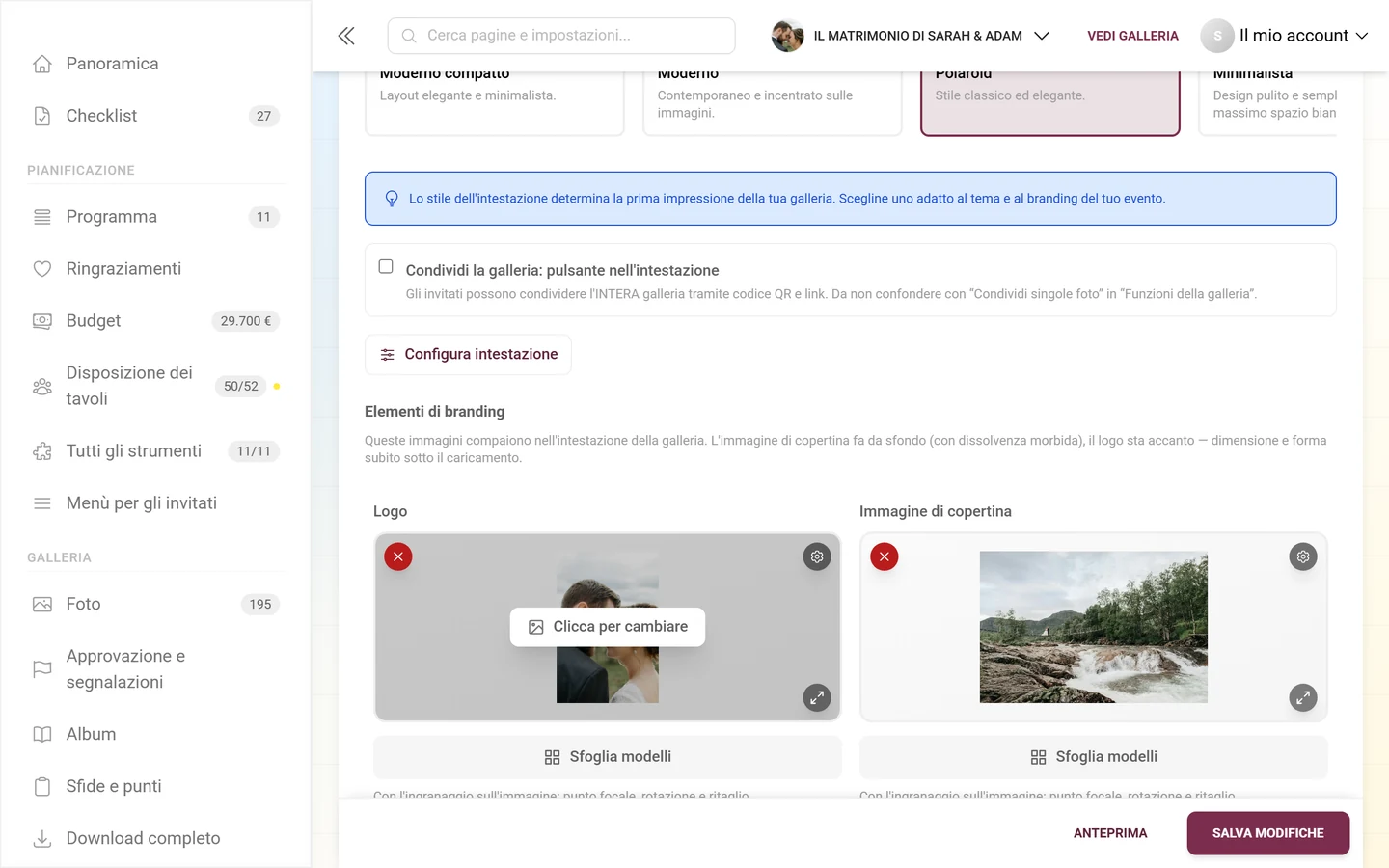Expand the cover image fullscreen
Viewport: 1389px width, 868px height.
coord(1303,697)
